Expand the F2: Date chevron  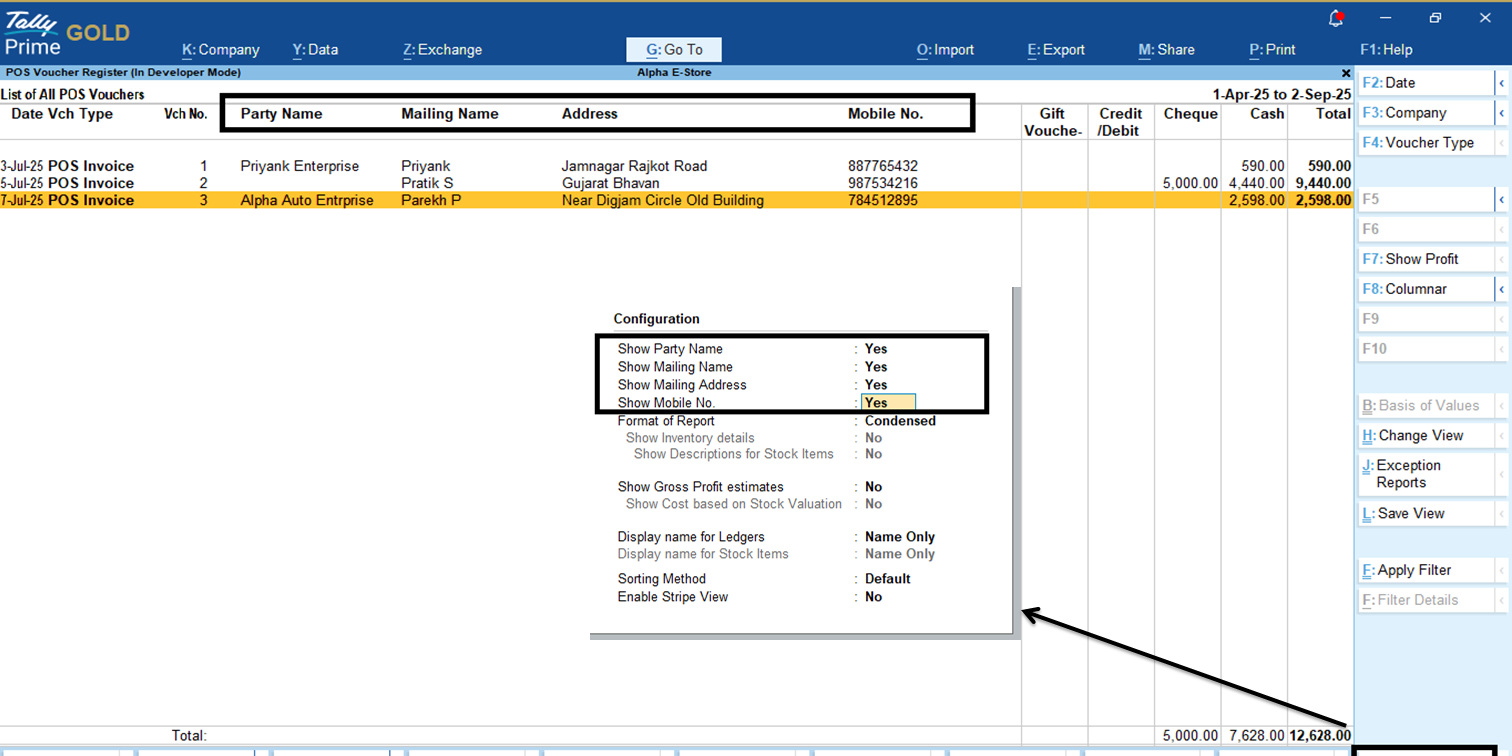click(1503, 82)
